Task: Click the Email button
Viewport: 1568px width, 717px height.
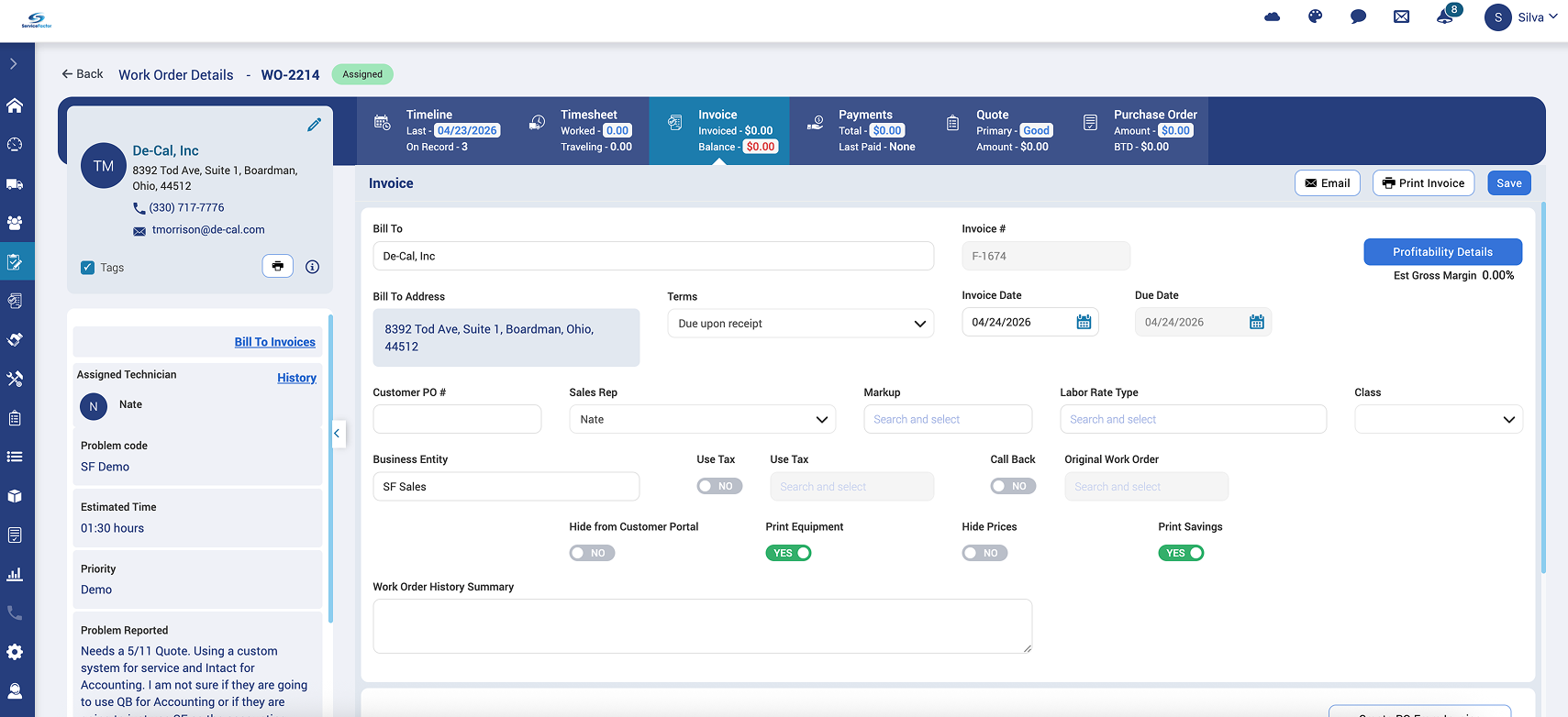Action: point(1327,183)
